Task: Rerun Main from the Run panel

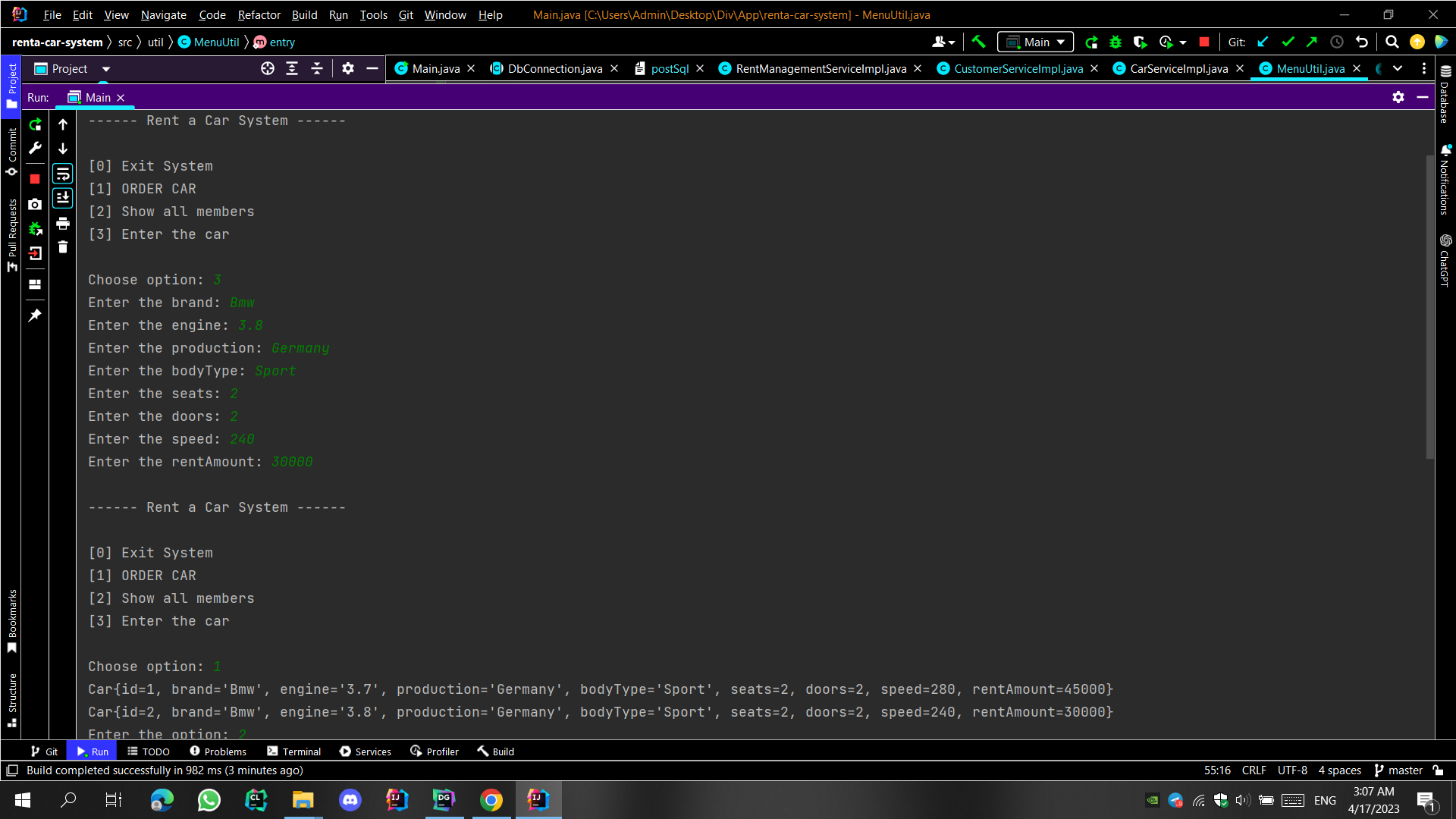Action: click(x=35, y=124)
